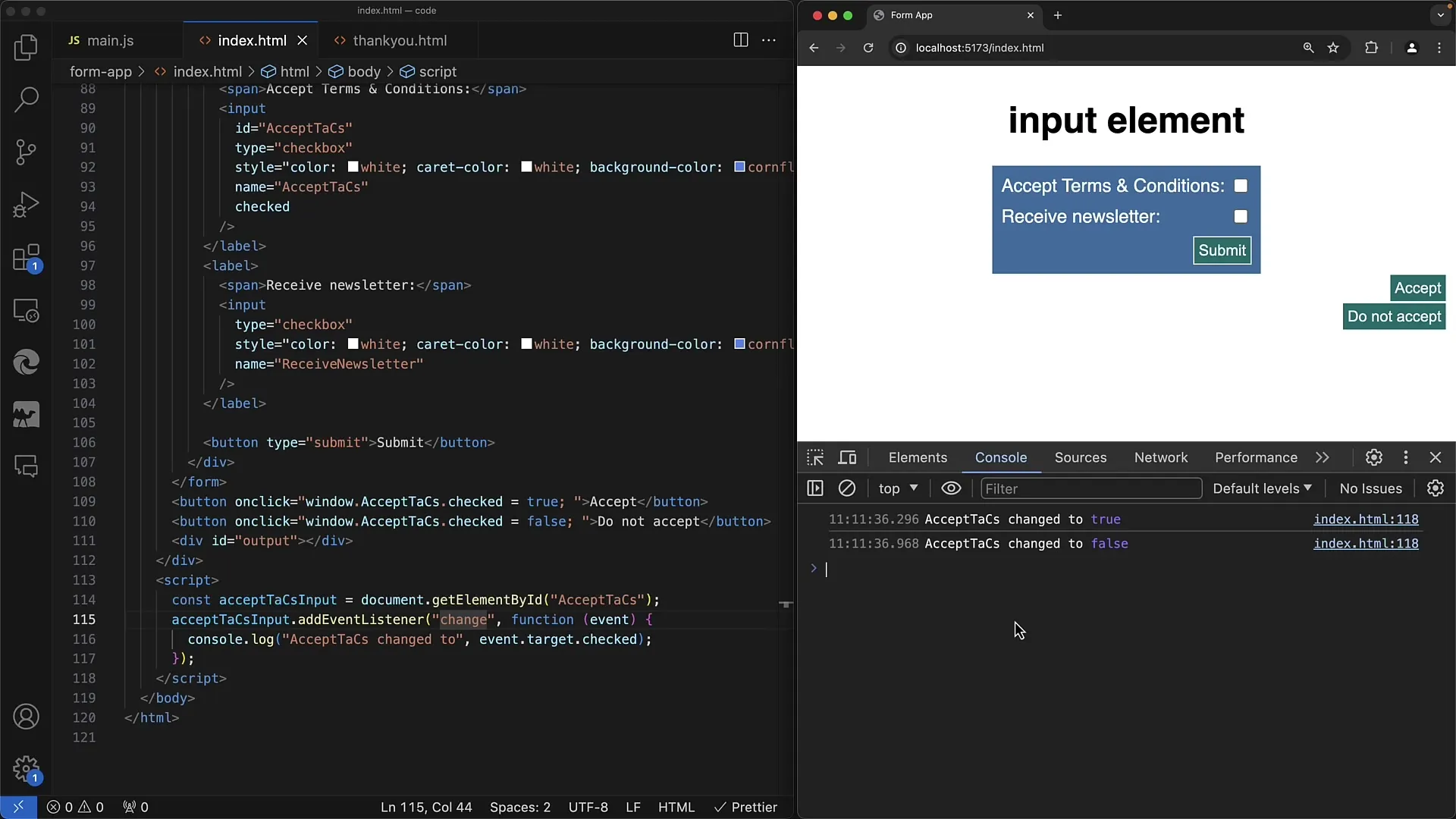Click the Accept button on page
This screenshot has width=1456, height=819.
click(1418, 287)
